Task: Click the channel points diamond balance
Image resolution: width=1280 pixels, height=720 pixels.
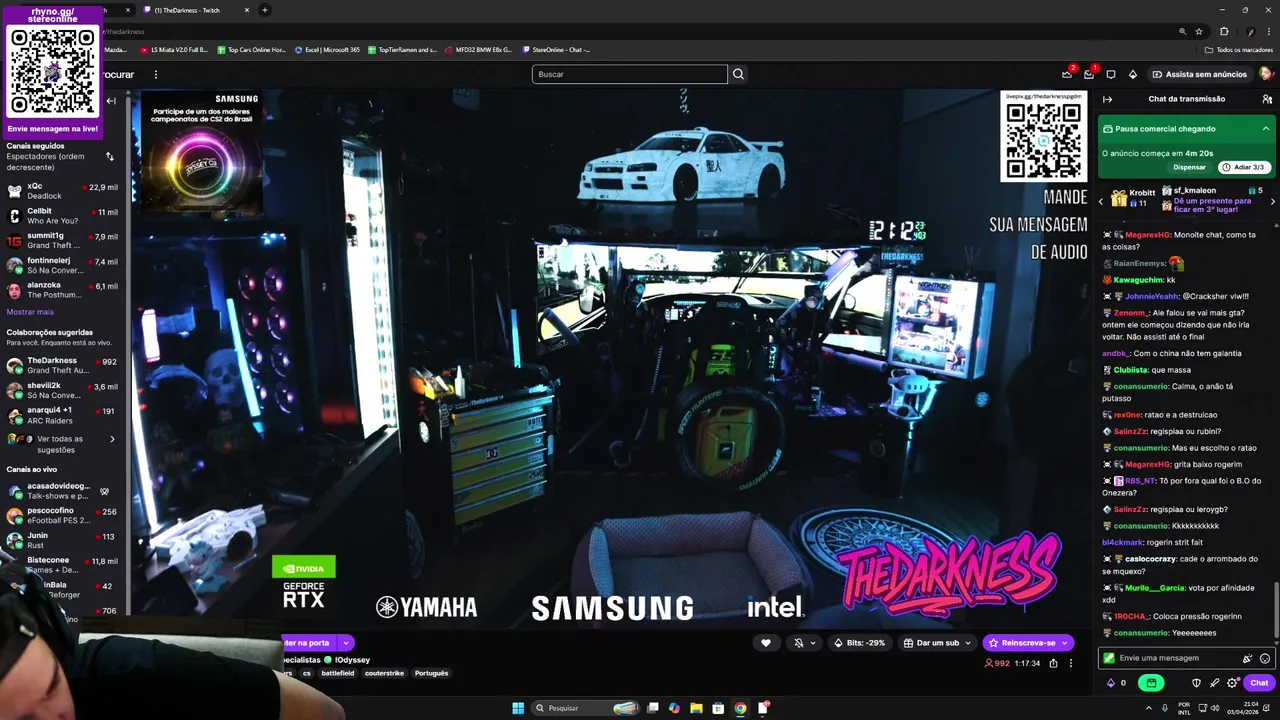Action: pyautogui.click(x=1115, y=683)
